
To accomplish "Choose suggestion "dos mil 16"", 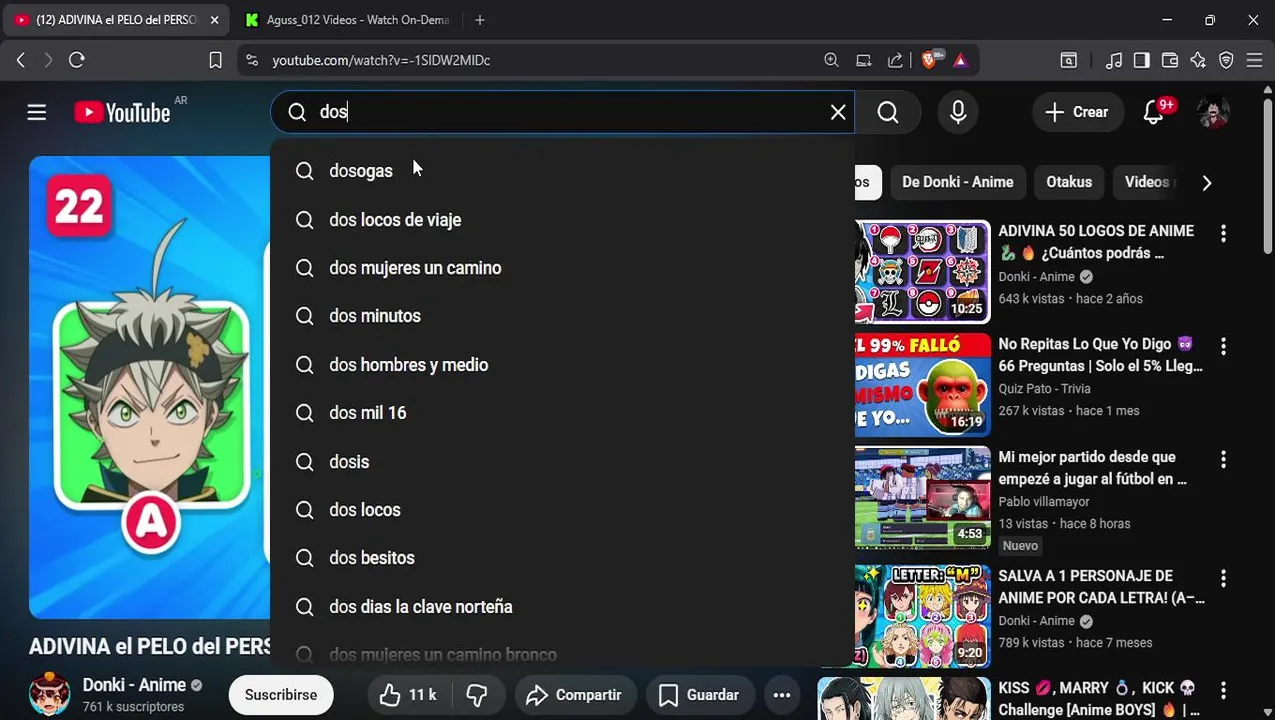I will click(x=562, y=413).
